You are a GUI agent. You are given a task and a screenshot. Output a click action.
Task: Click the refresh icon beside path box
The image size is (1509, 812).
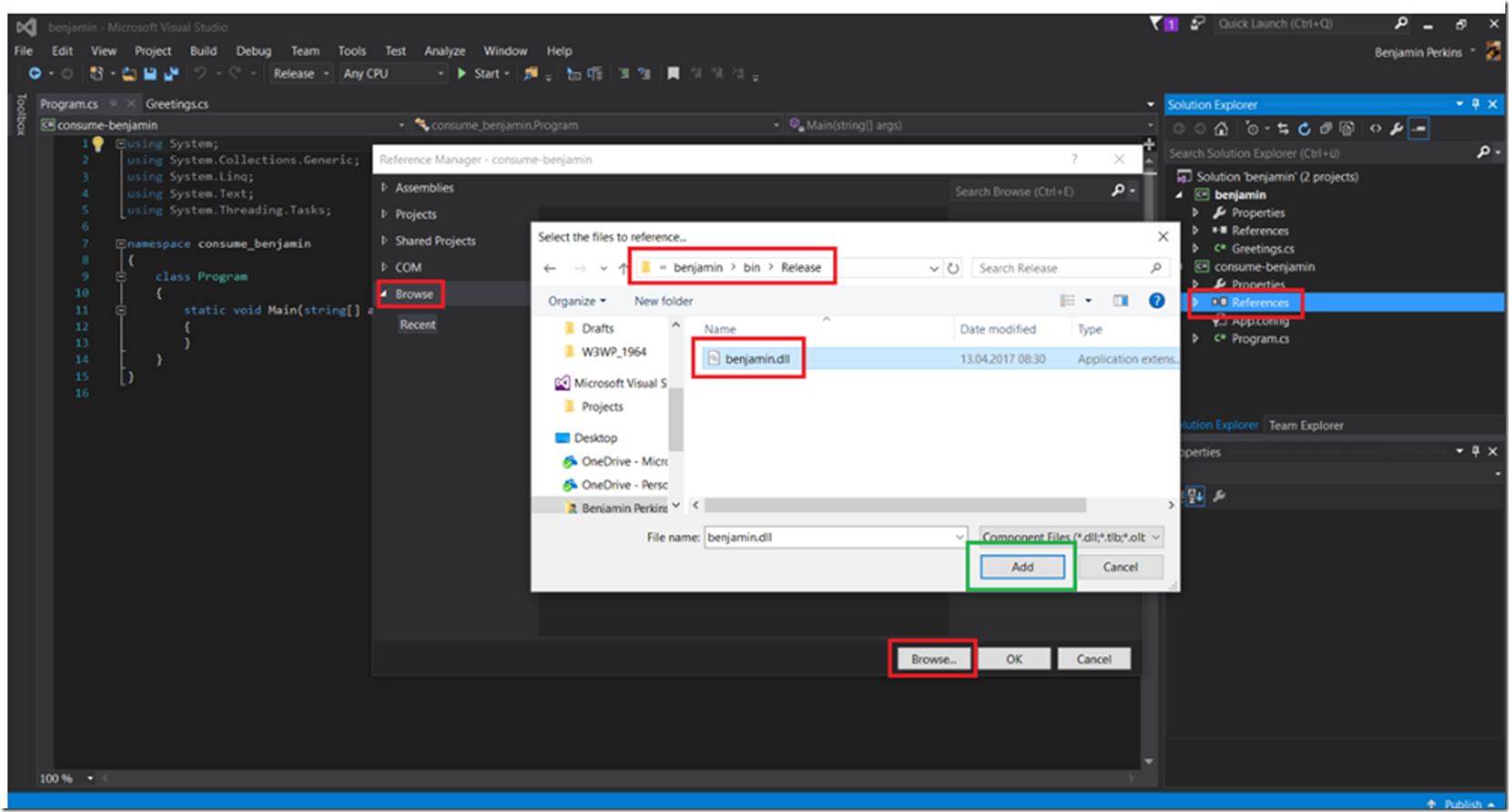point(953,268)
